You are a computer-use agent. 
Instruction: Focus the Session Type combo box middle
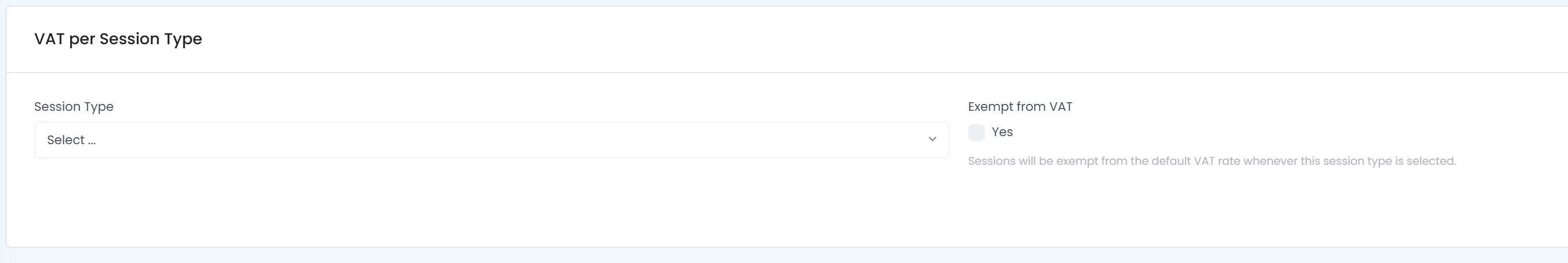click(491, 140)
